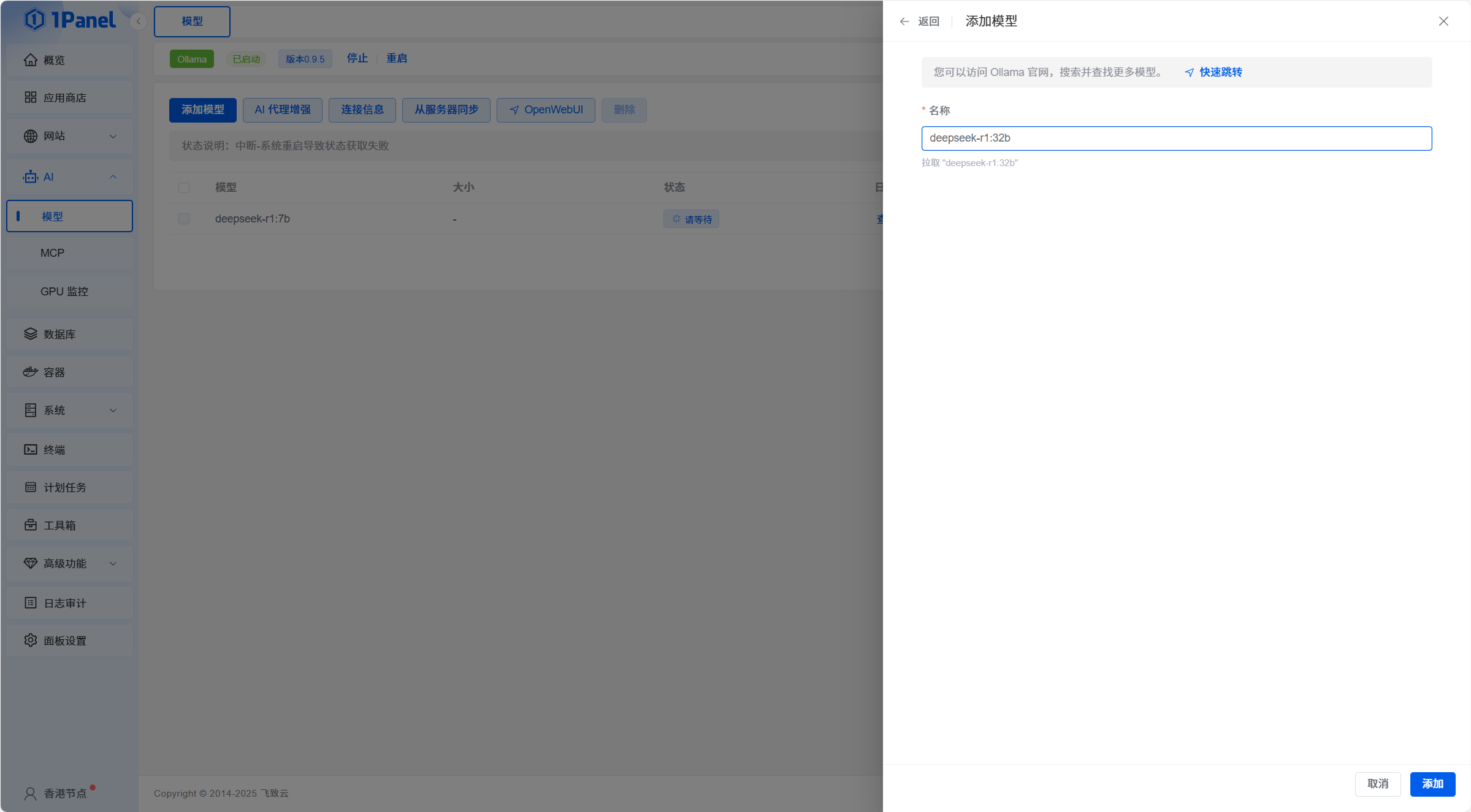Confirm with the 添加 button

pyautogui.click(x=1432, y=784)
